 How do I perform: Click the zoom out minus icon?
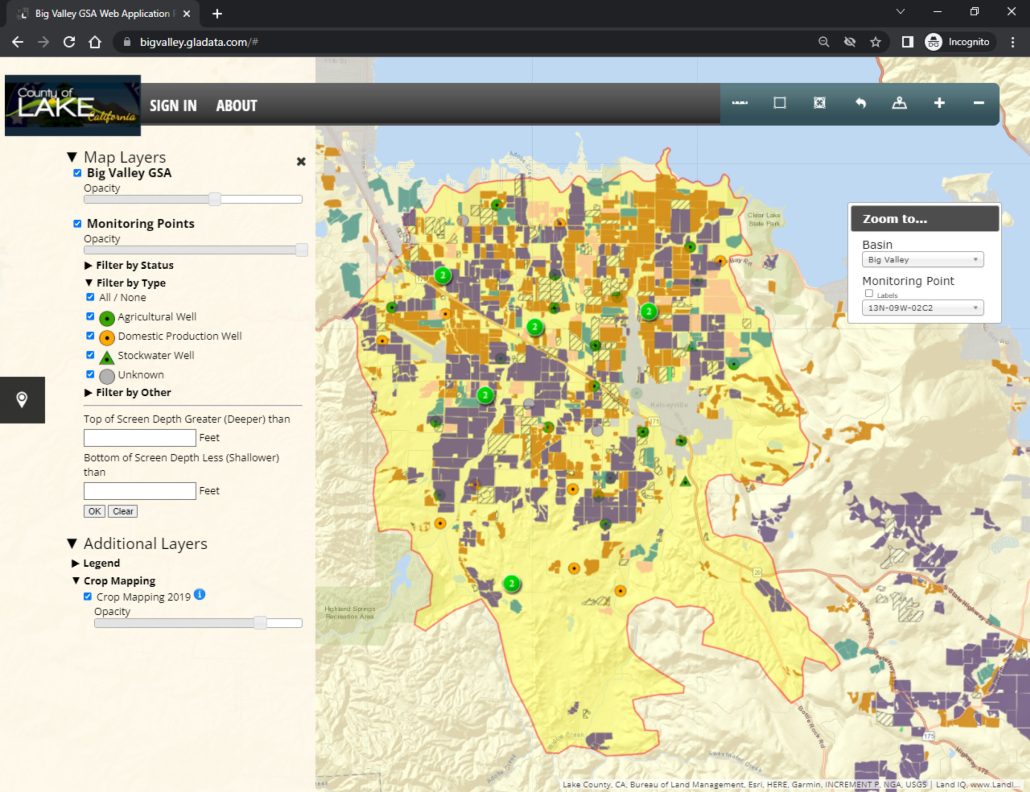[x=979, y=103]
